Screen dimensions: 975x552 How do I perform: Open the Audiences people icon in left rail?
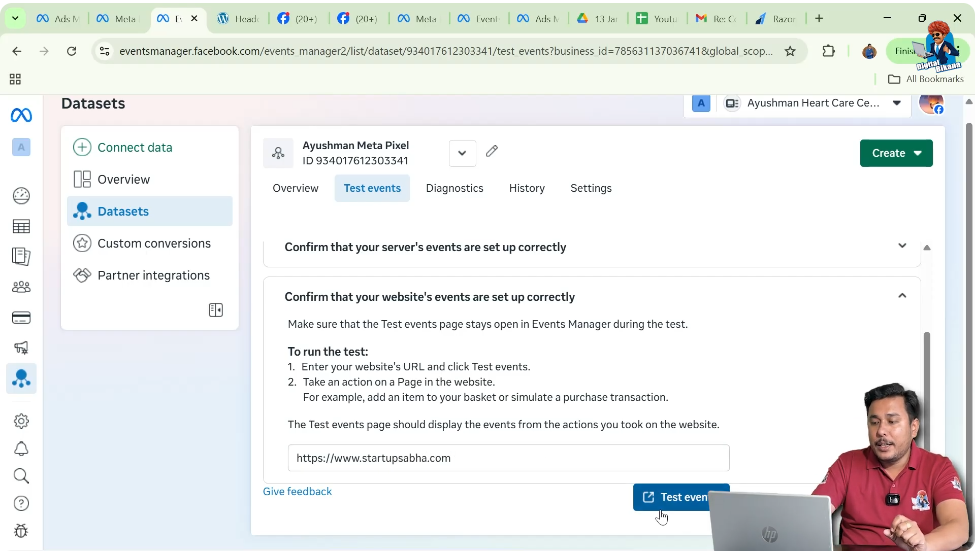click(x=21, y=287)
